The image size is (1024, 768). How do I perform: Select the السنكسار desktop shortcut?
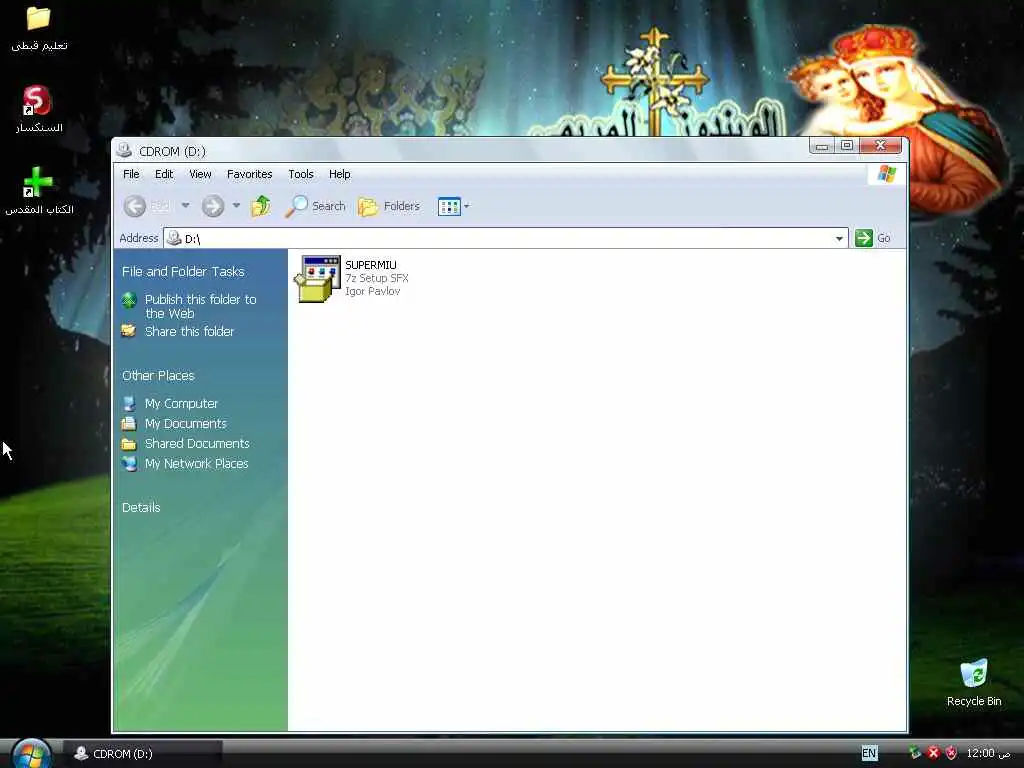click(39, 110)
